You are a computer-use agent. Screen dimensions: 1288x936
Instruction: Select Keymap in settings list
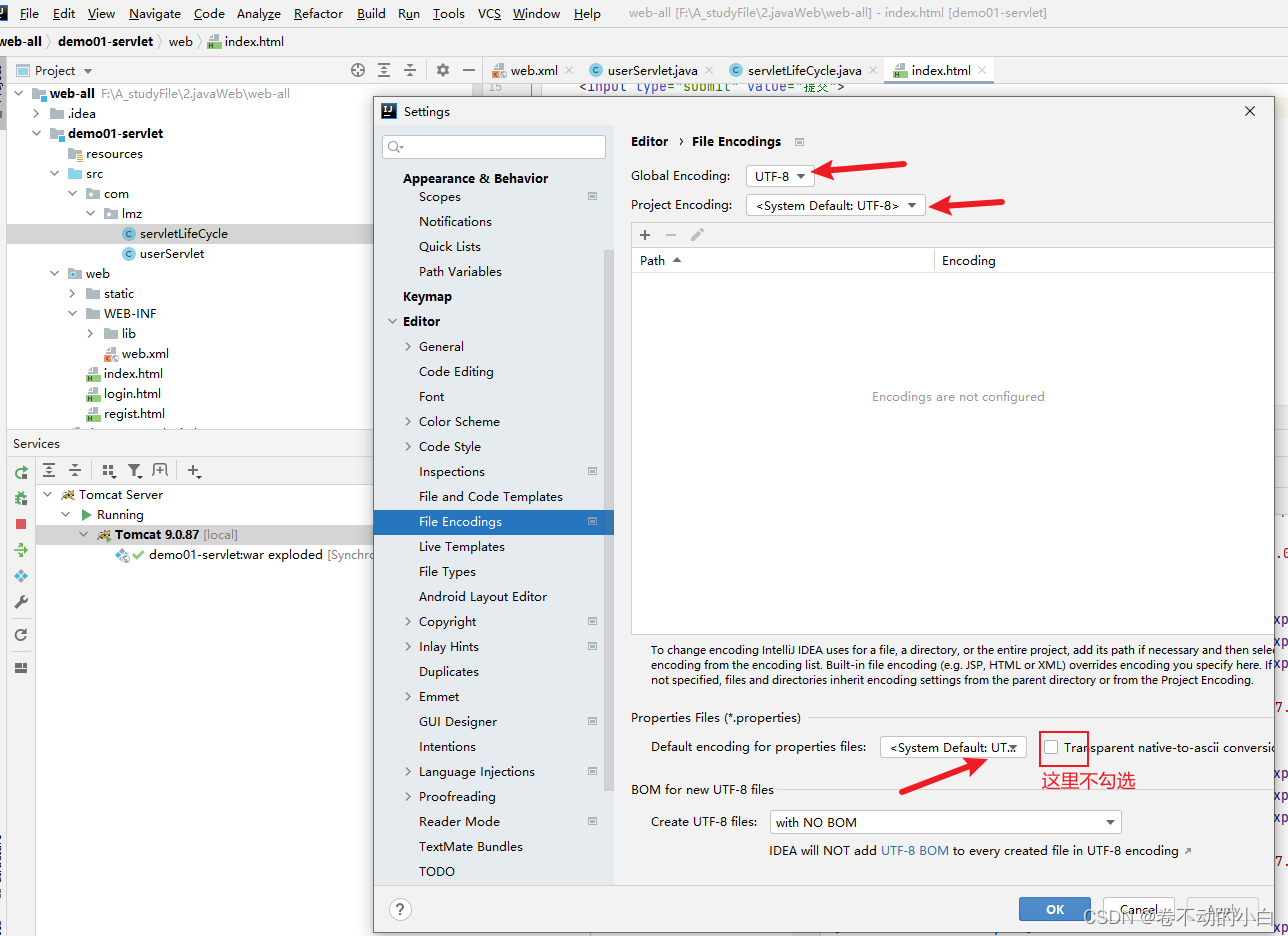point(427,296)
